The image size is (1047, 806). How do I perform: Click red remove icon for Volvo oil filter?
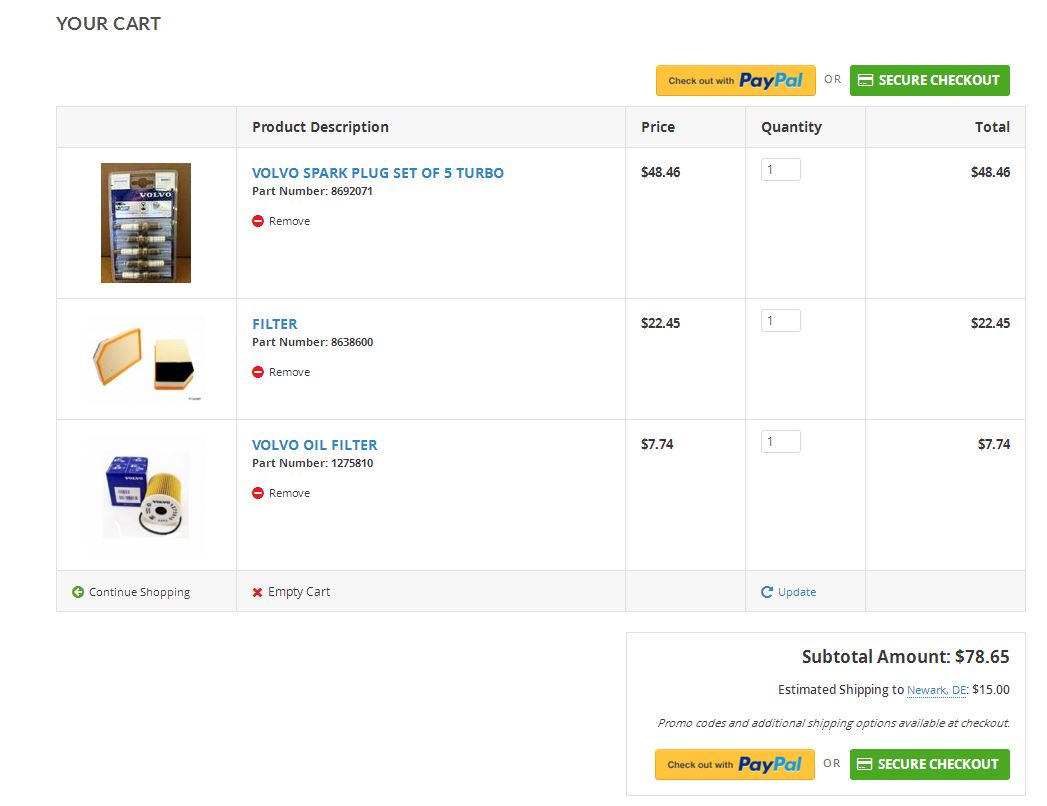(258, 493)
